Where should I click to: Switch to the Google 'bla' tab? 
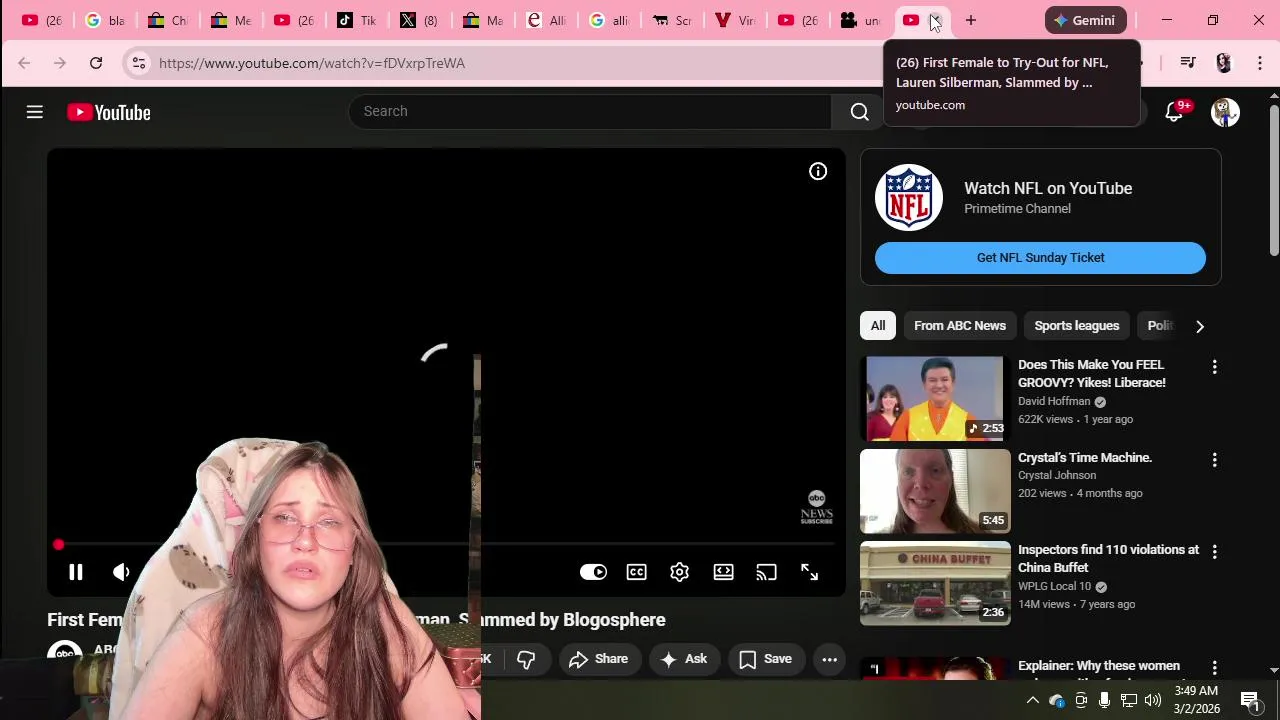pyautogui.click(x=105, y=20)
